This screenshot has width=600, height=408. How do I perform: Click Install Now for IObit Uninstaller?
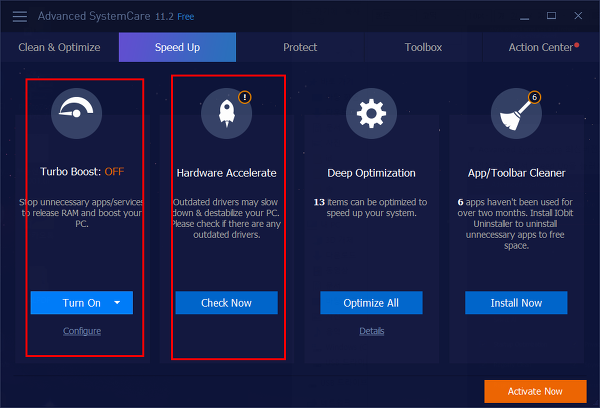point(516,303)
